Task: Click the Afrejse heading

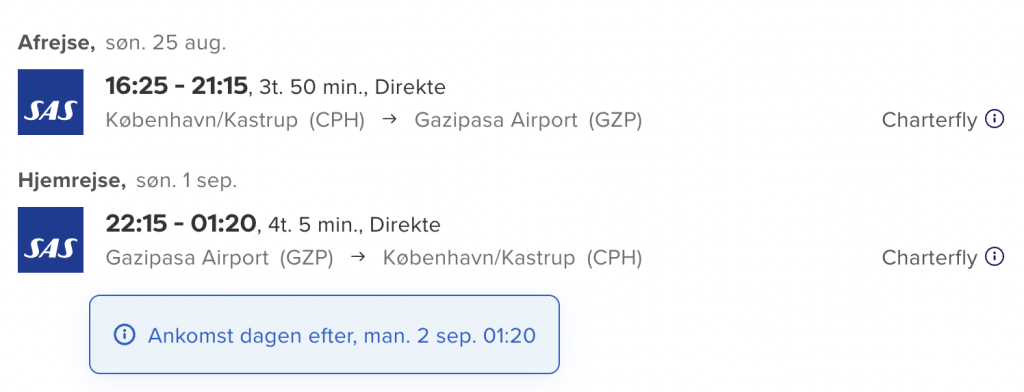Action: 57,44
